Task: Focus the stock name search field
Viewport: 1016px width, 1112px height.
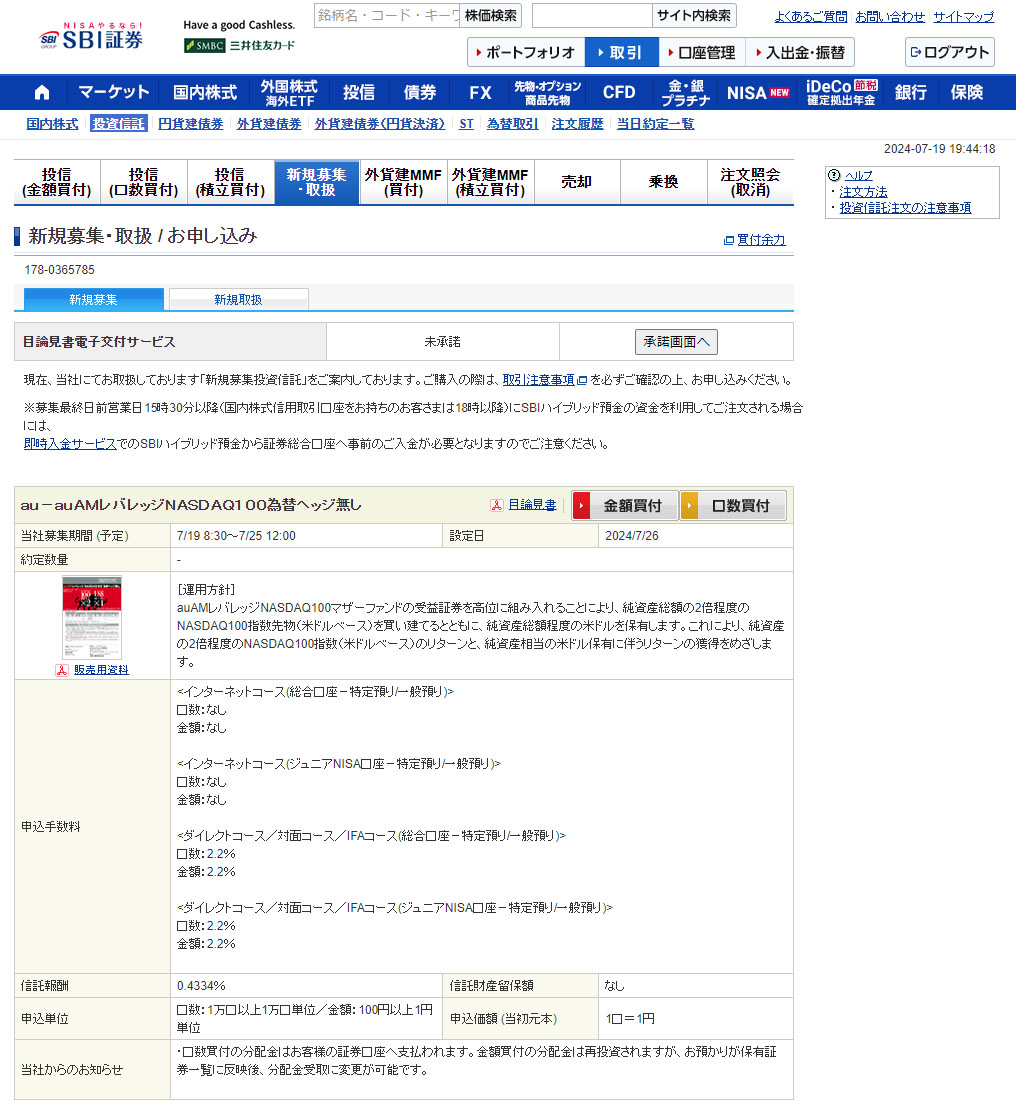Action: click(386, 16)
